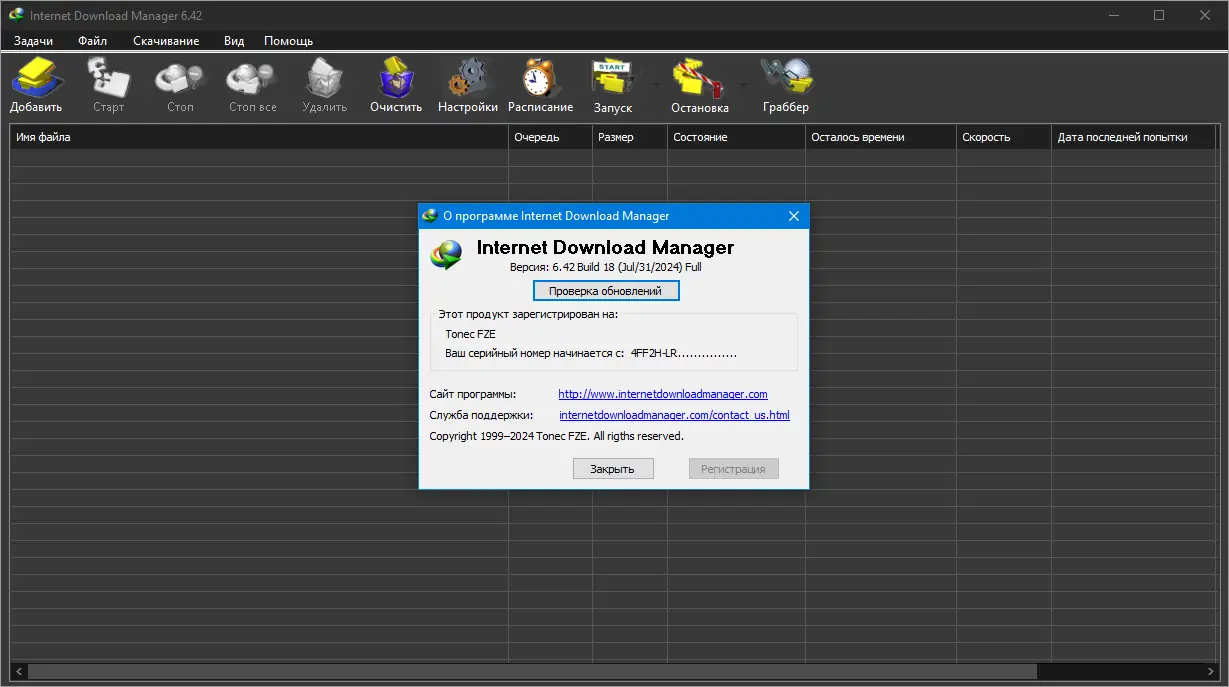Sort downloads by the Размер column header

pos(628,136)
